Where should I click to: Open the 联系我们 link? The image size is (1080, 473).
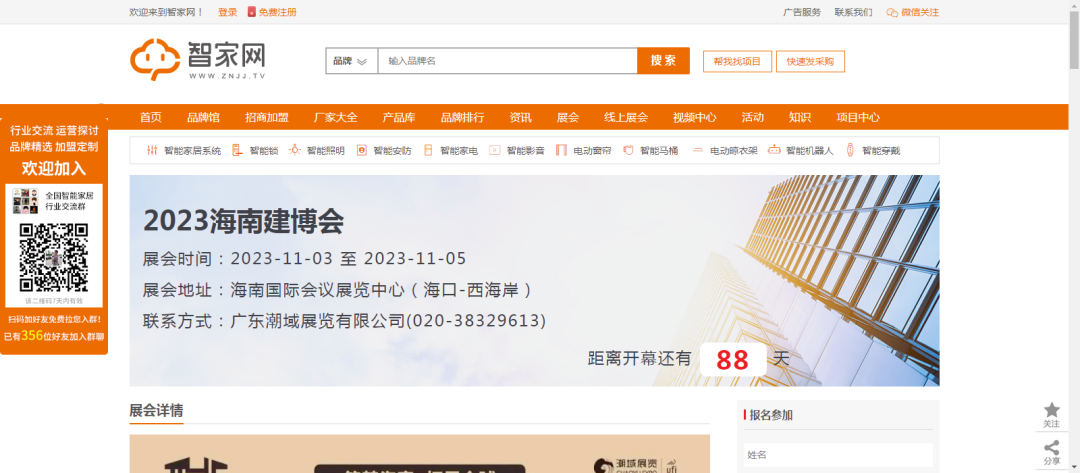853,12
